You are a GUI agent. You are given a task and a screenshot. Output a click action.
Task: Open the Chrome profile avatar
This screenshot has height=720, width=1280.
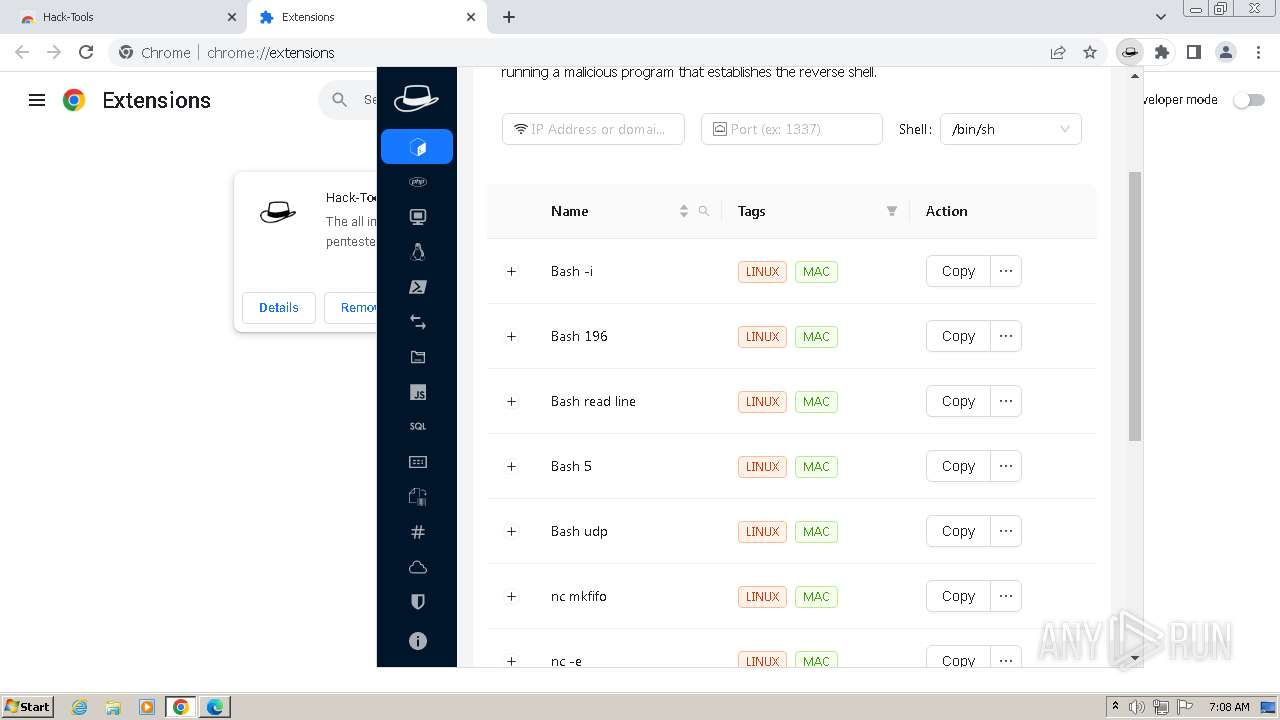1226,52
